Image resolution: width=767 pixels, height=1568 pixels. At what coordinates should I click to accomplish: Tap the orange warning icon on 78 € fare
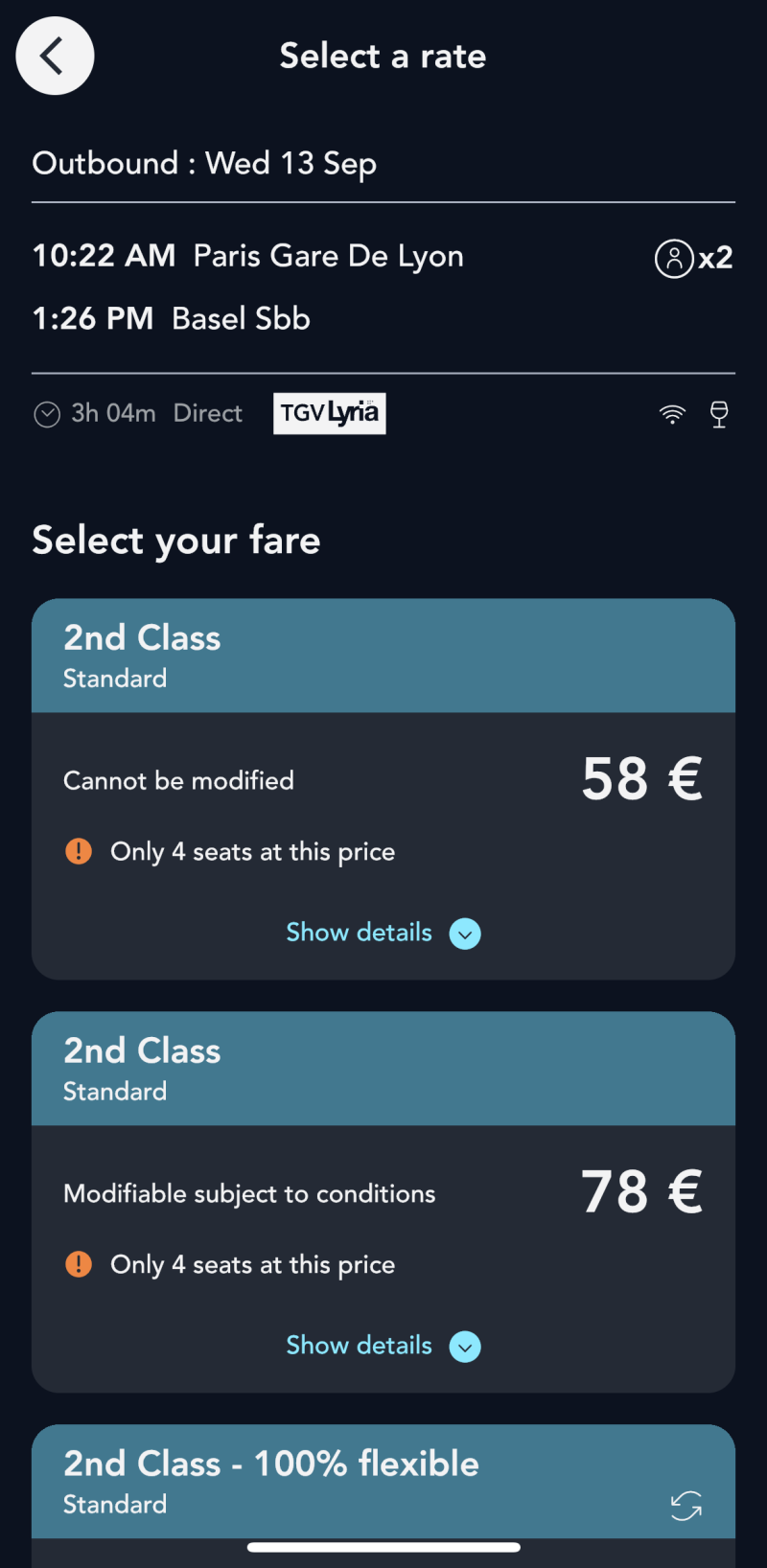tap(79, 1264)
